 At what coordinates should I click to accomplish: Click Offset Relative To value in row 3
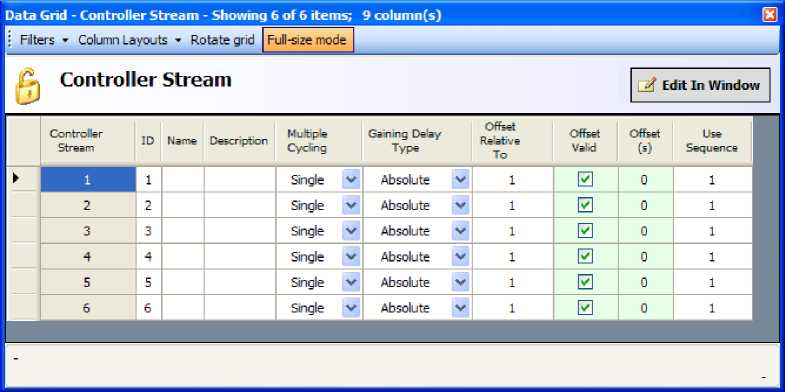(513, 231)
